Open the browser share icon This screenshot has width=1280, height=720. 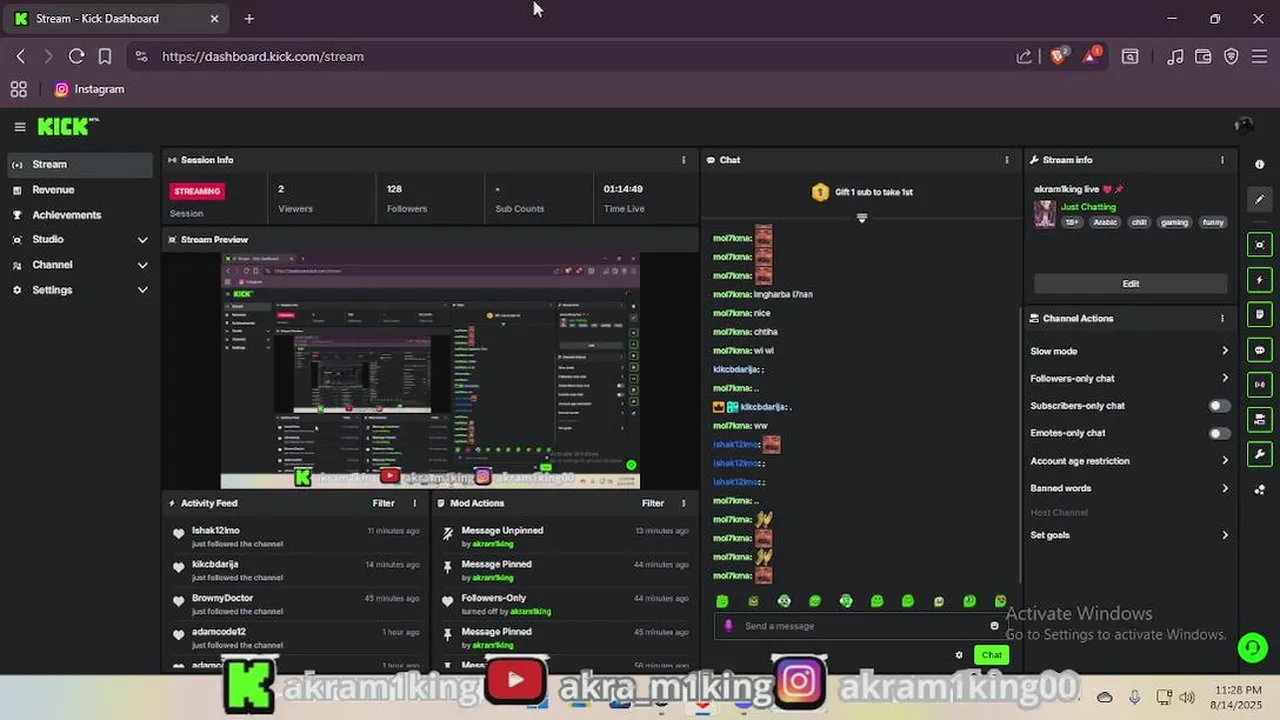point(1024,57)
